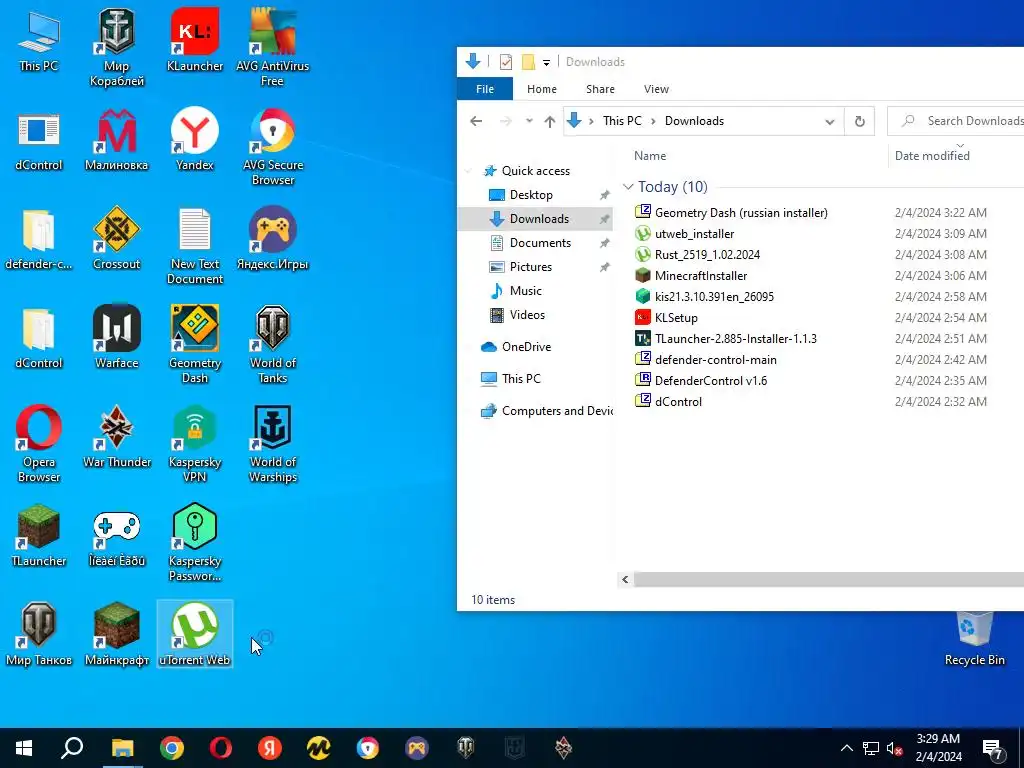Screen dimensions: 1024x768
Task: Select New Text Document on desktop
Action: [x=195, y=246]
